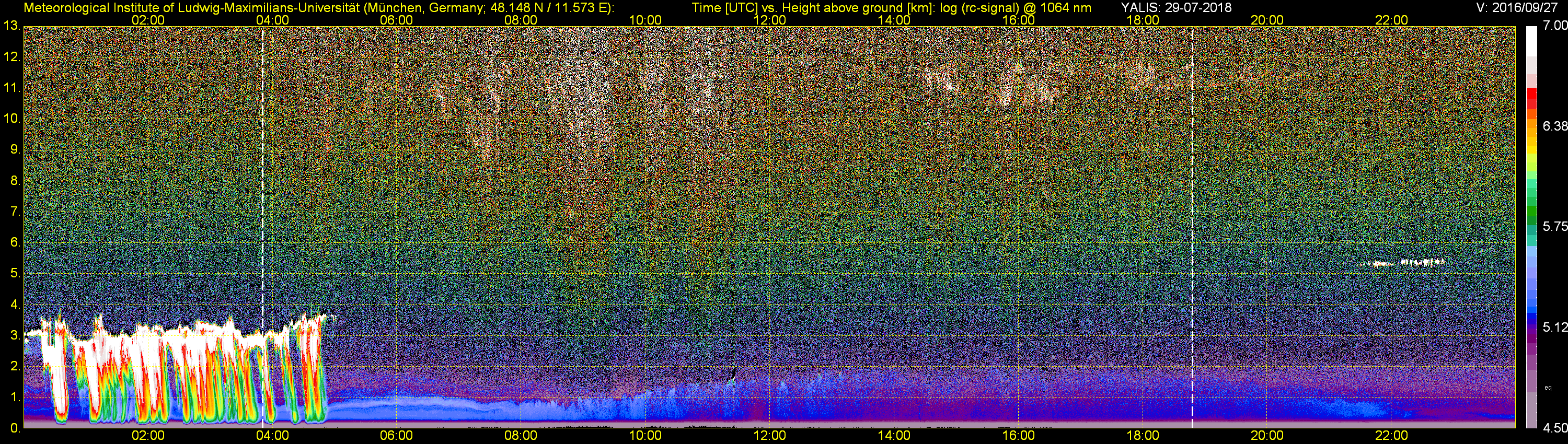The width and height of the screenshot is (1568, 444).
Task: Click the 10. height axis label
Action: 11,119
